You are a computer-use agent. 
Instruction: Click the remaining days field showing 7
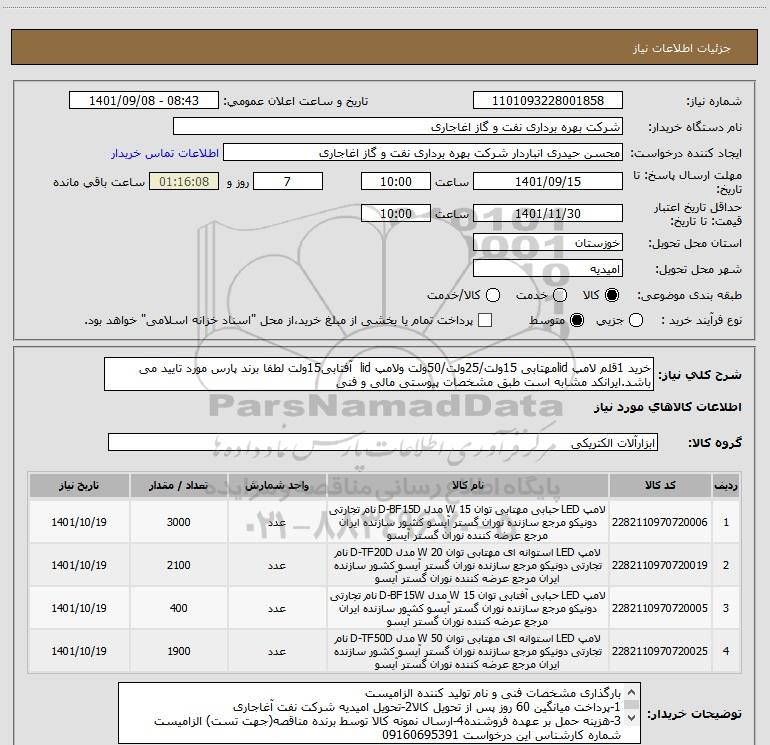288,181
